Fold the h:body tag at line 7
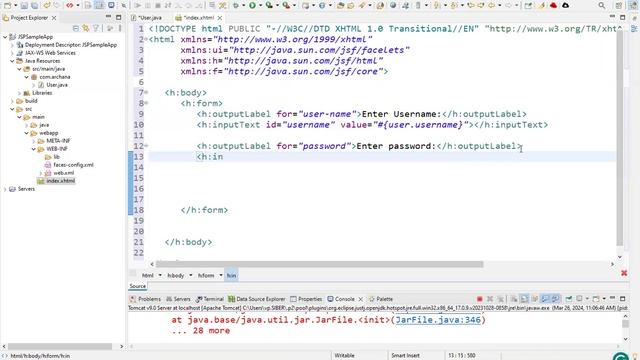The width and height of the screenshot is (640, 360). pos(146,92)
